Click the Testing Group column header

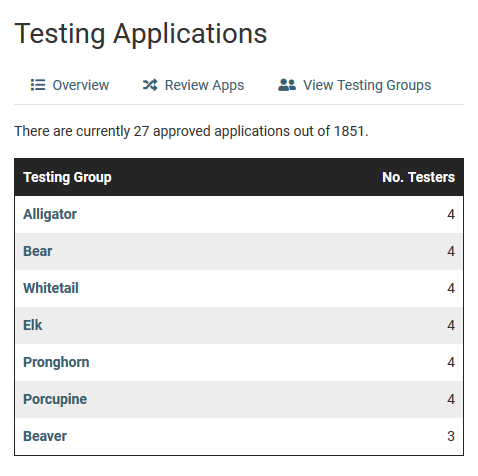click(x=67, y=177)
